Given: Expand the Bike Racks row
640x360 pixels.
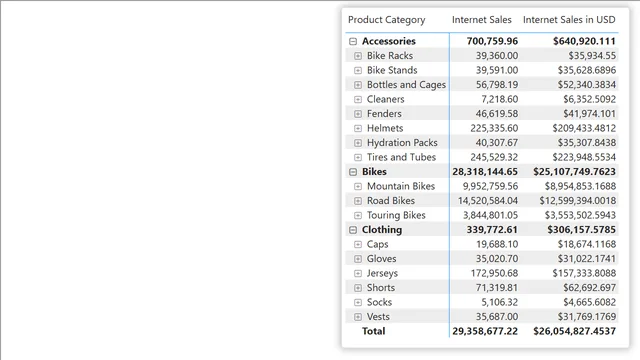Looking at the screenshot, I should click(358, 56).
